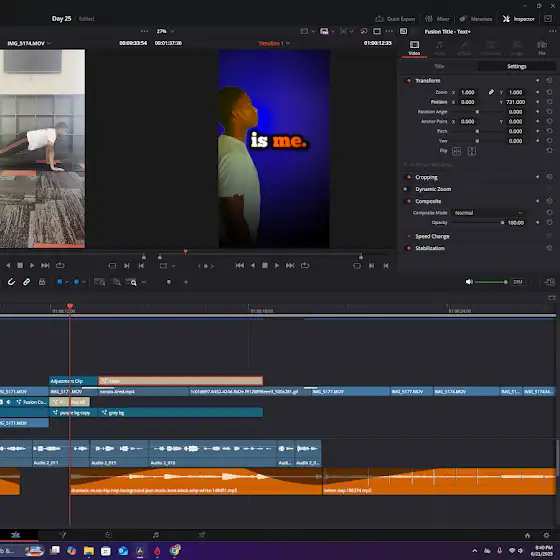Viewport: 560px width, 560px height.
Task: Play timeline viewer in reverse
Action: [x=253, y=265]
